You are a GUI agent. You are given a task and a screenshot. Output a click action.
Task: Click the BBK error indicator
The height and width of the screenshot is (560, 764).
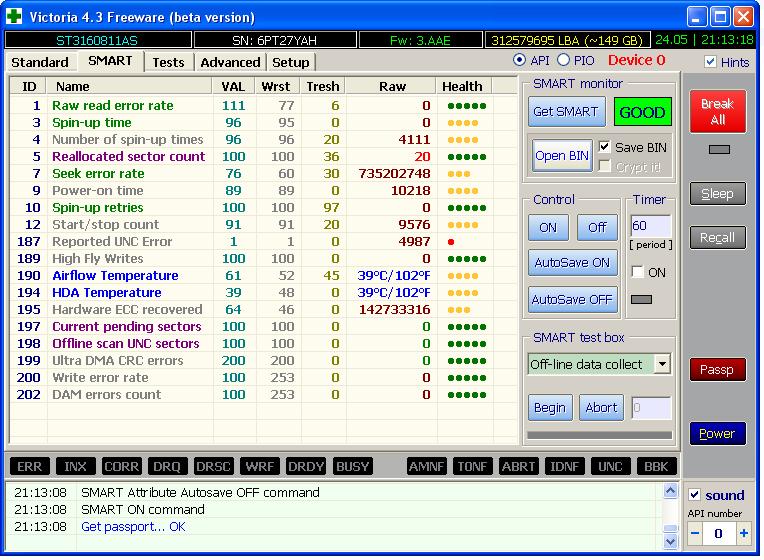pos(656,466)
